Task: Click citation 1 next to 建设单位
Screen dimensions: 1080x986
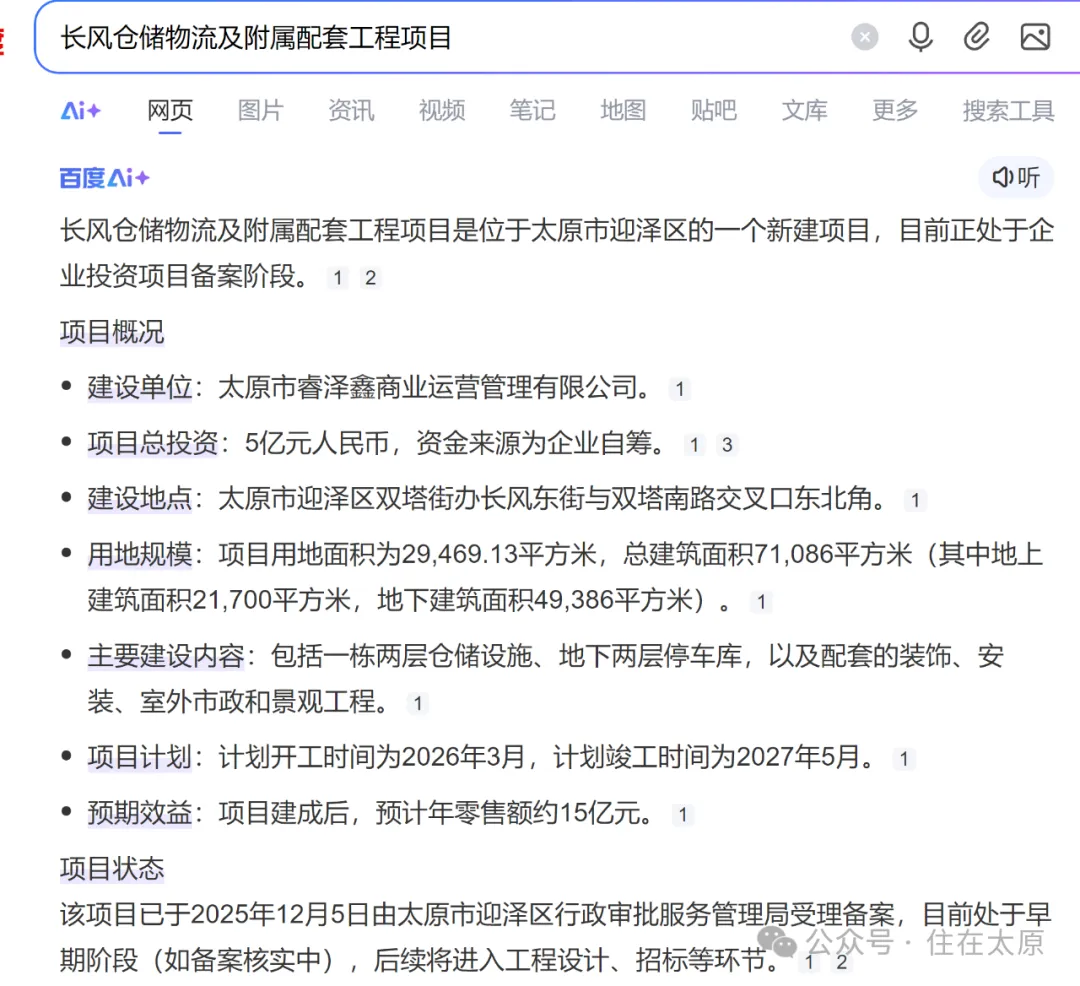Action: (680, 389)
